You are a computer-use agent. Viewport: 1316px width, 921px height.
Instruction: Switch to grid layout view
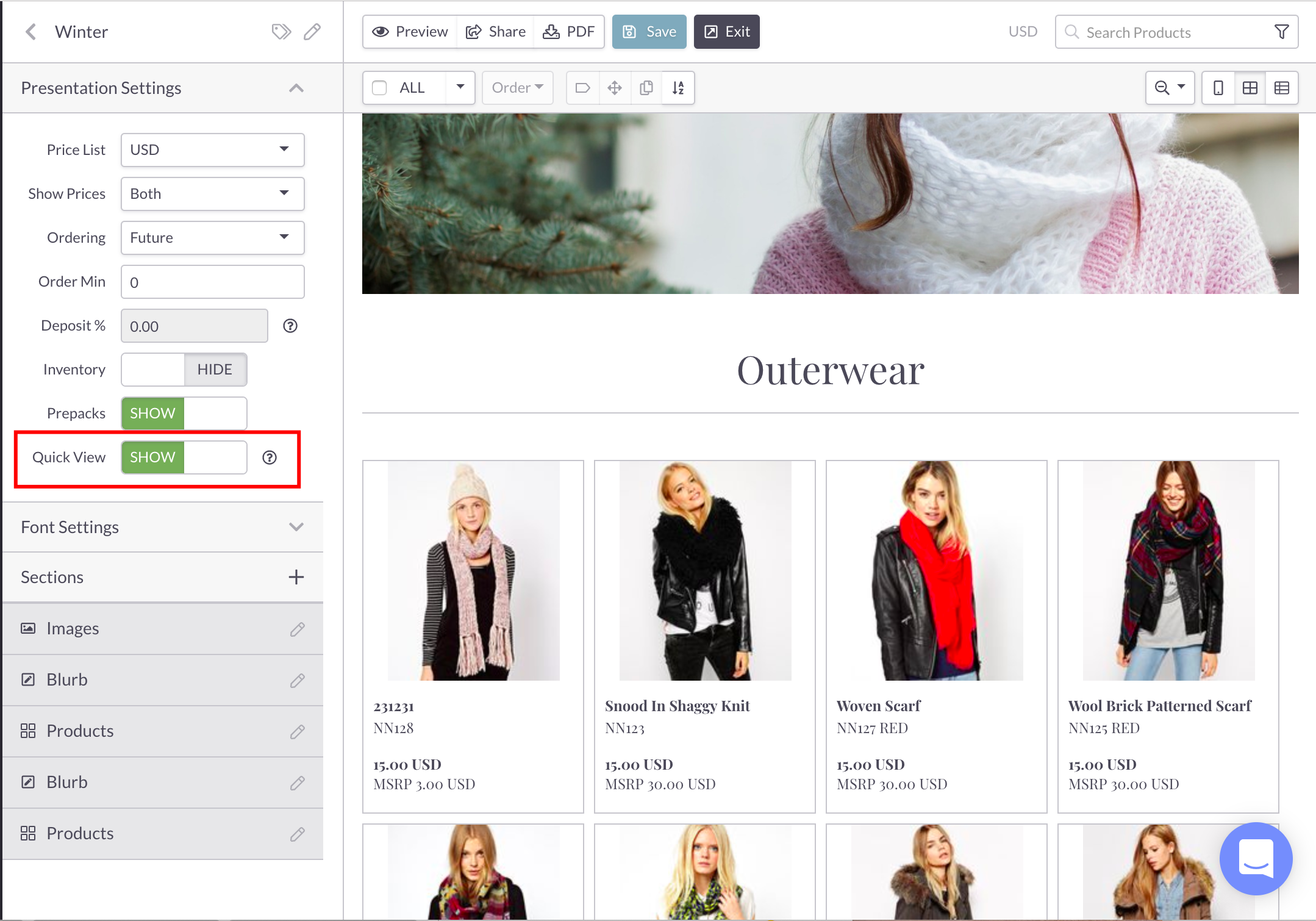(1250, 88)
